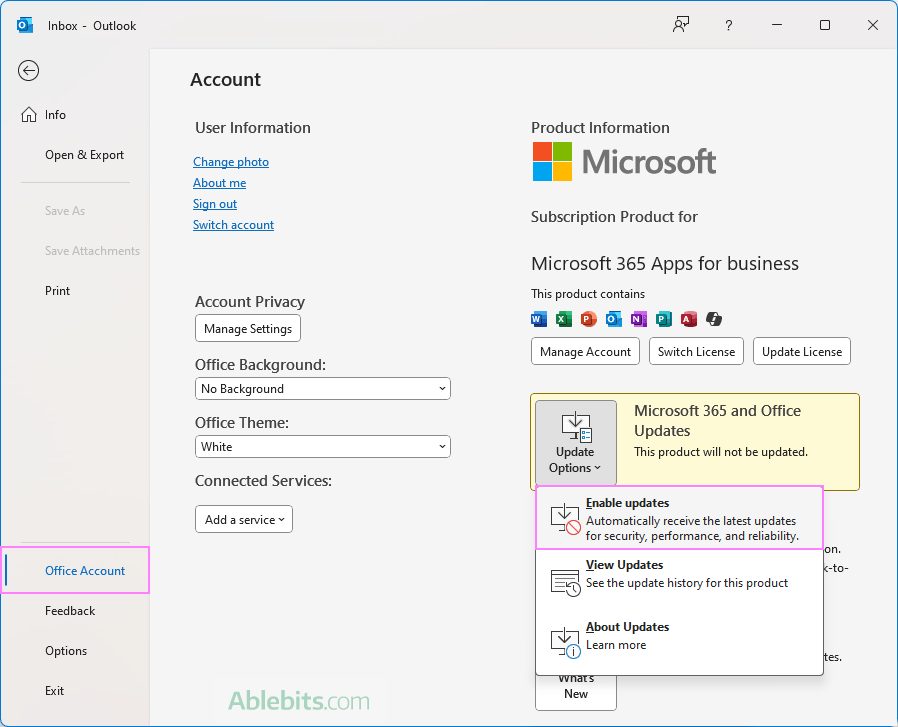Expand the Add a service dropdown

[x=244, y=519]
